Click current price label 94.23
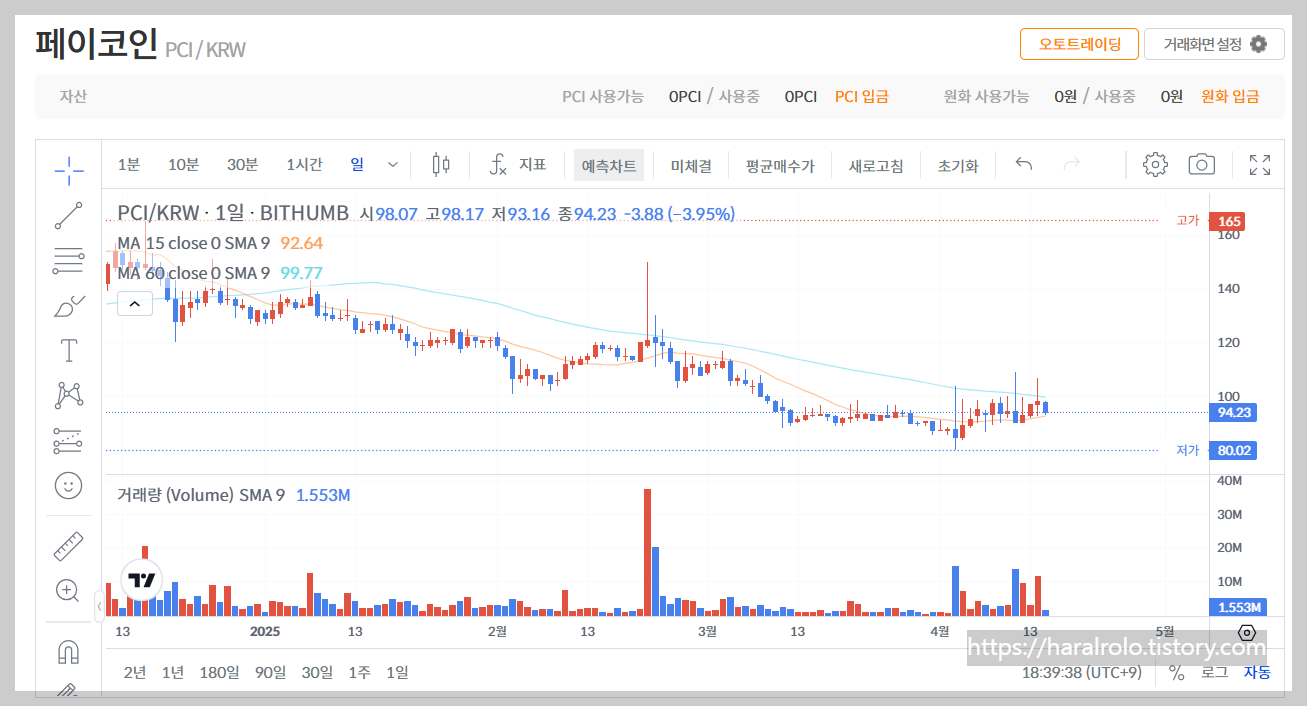 (x=1234, y=412)
